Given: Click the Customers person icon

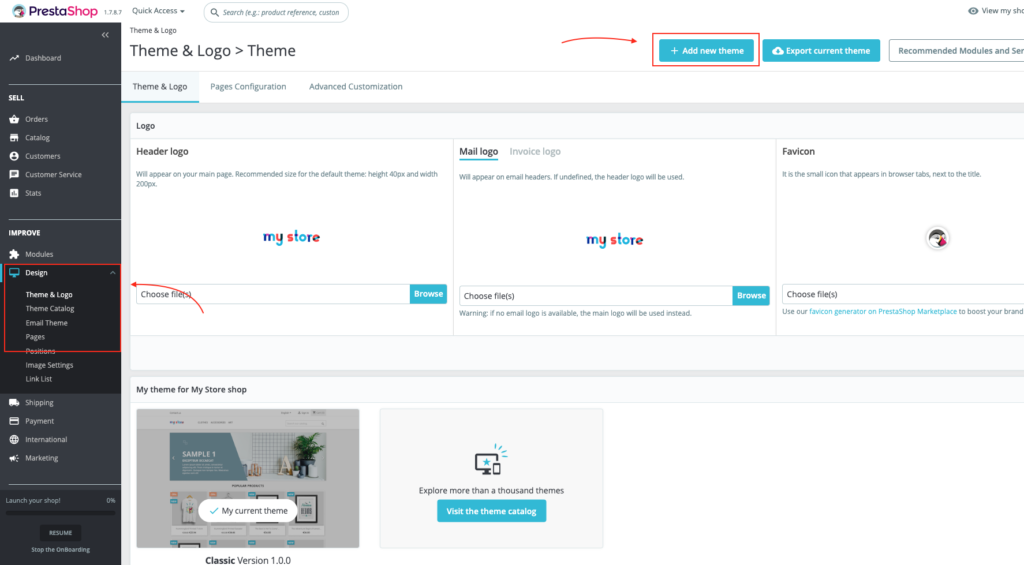Looking at the screenshot, I should click(x=14, y=156).
